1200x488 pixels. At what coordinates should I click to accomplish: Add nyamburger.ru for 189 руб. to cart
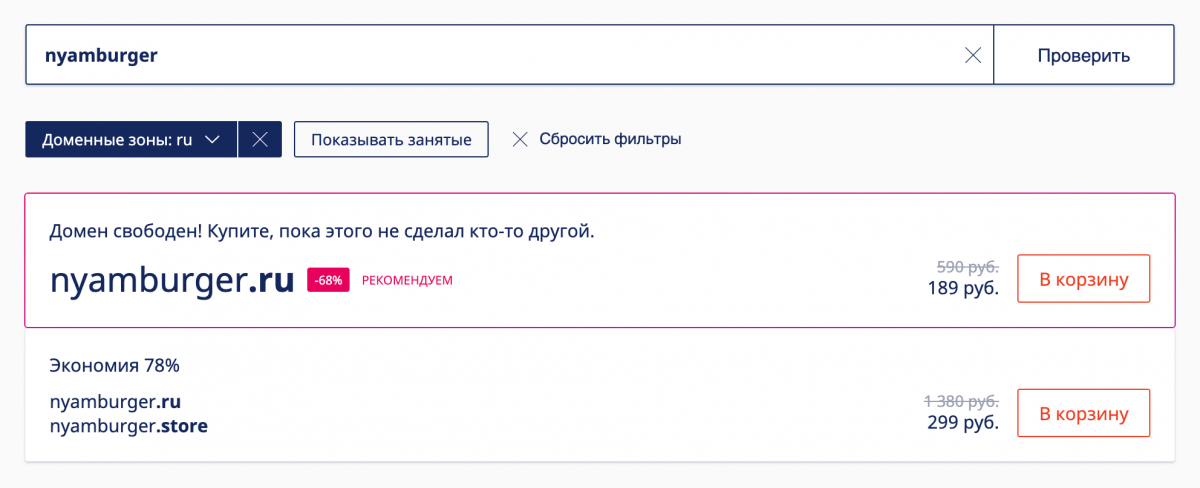(1083, 279)
